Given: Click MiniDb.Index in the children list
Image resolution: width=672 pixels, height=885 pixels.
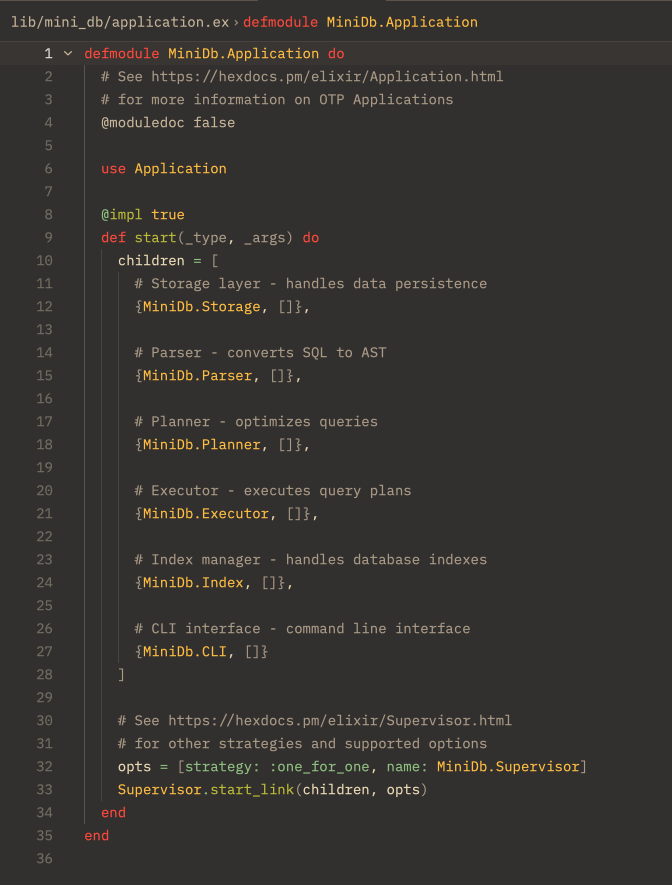Looking at the screenshot, I should coord(193,582).
